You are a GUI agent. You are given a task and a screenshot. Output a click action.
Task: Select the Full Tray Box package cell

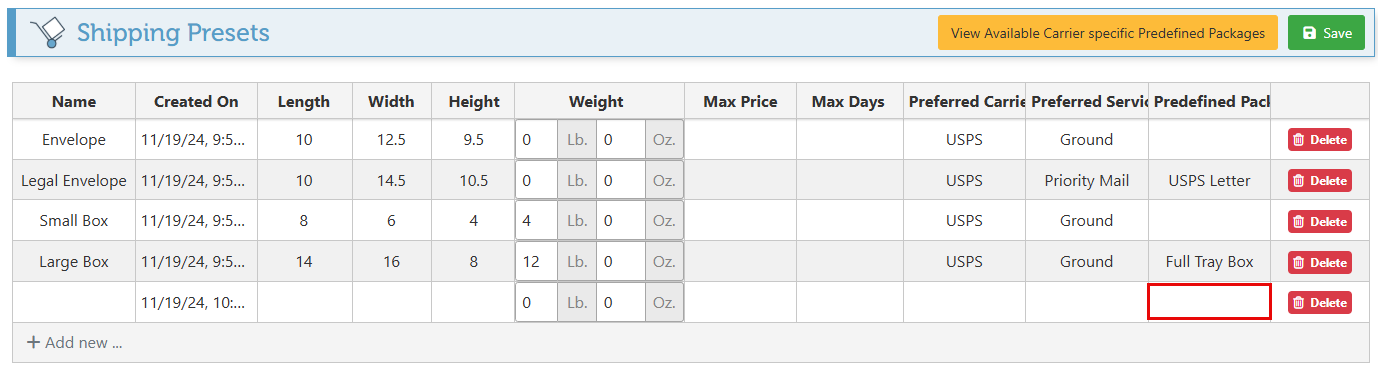click(x=1209, y=262)
